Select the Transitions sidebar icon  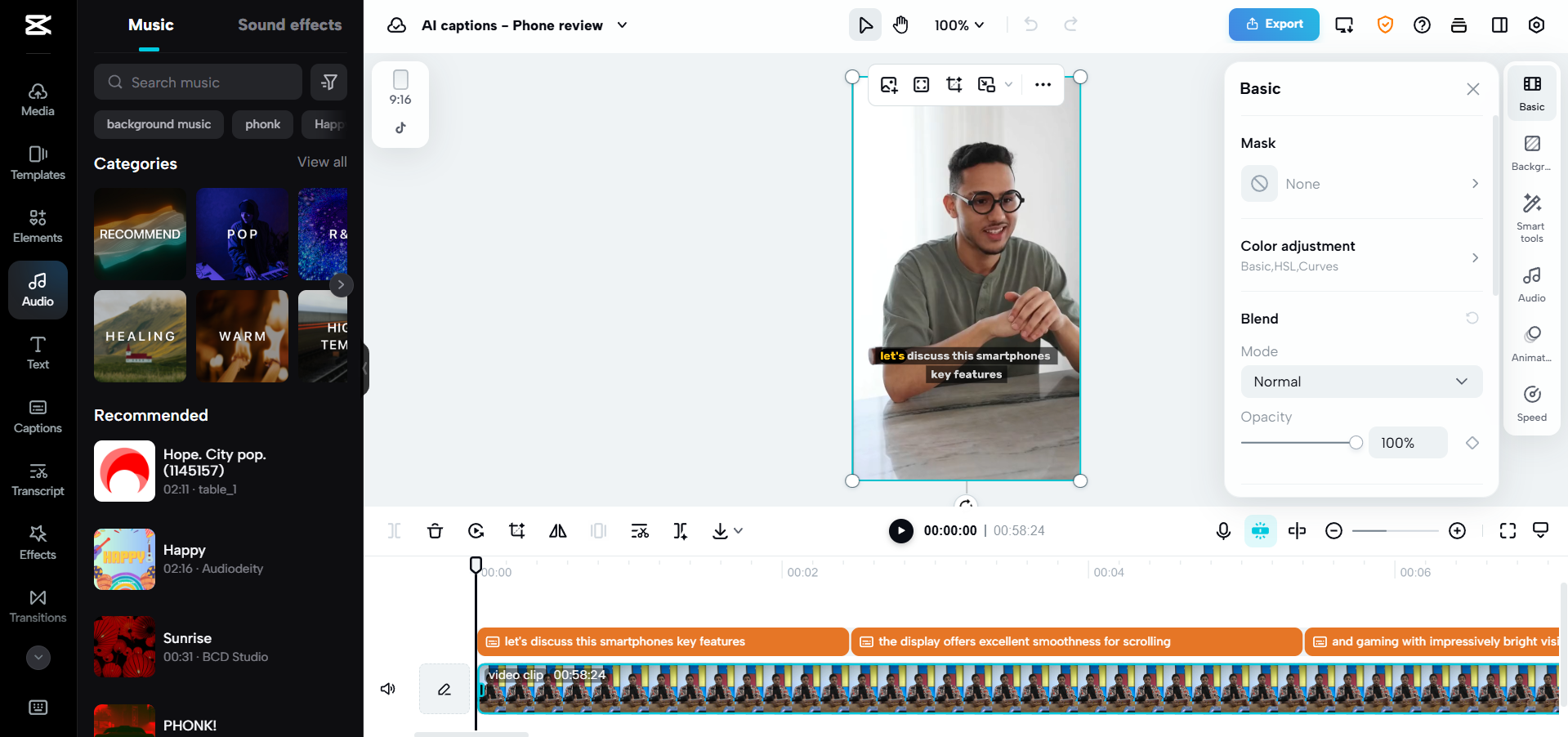pos(38,605)
